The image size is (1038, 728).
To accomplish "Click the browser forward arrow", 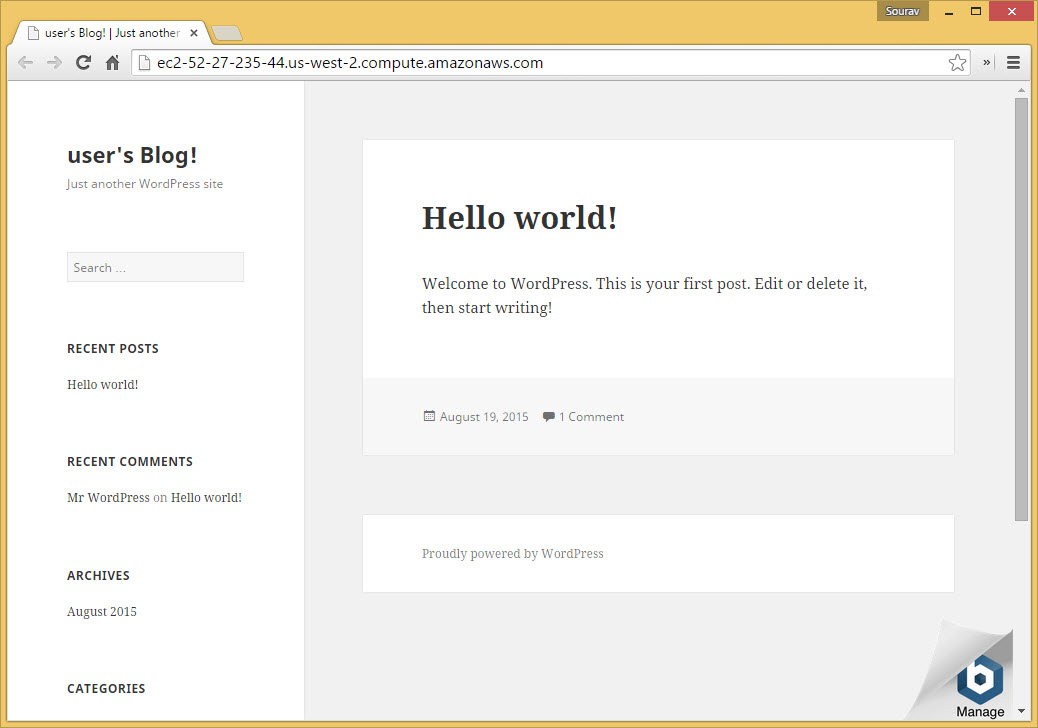I will pyautogui.click(x=54, y=63).
